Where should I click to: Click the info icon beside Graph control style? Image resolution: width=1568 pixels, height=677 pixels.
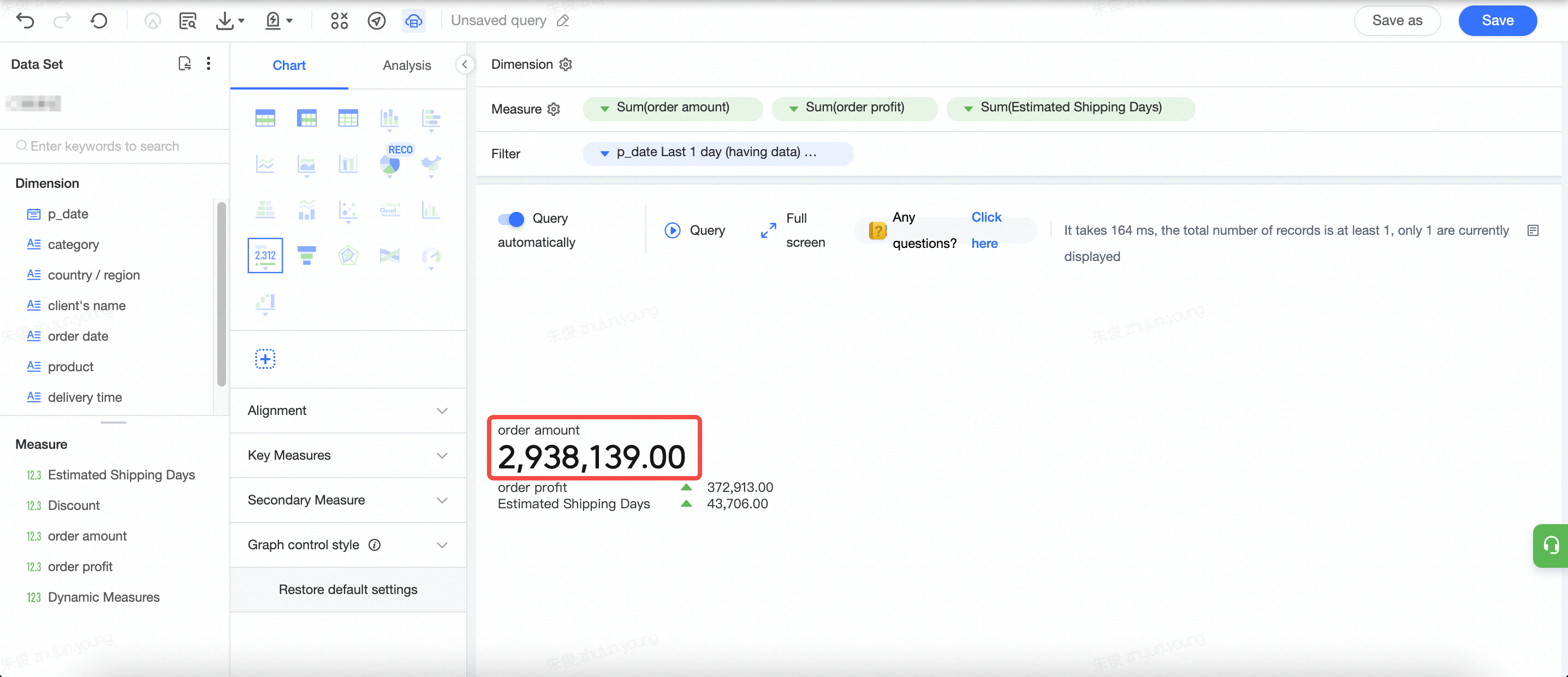(375, 545)
